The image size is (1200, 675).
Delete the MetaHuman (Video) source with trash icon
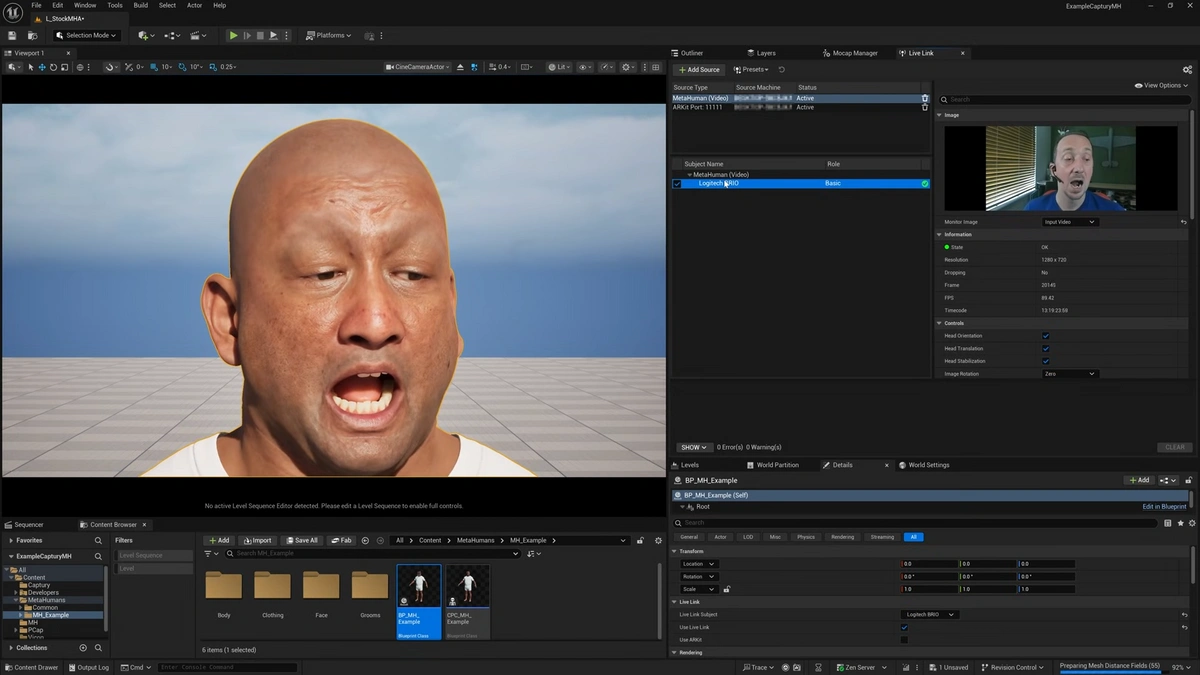coord(924,98)
